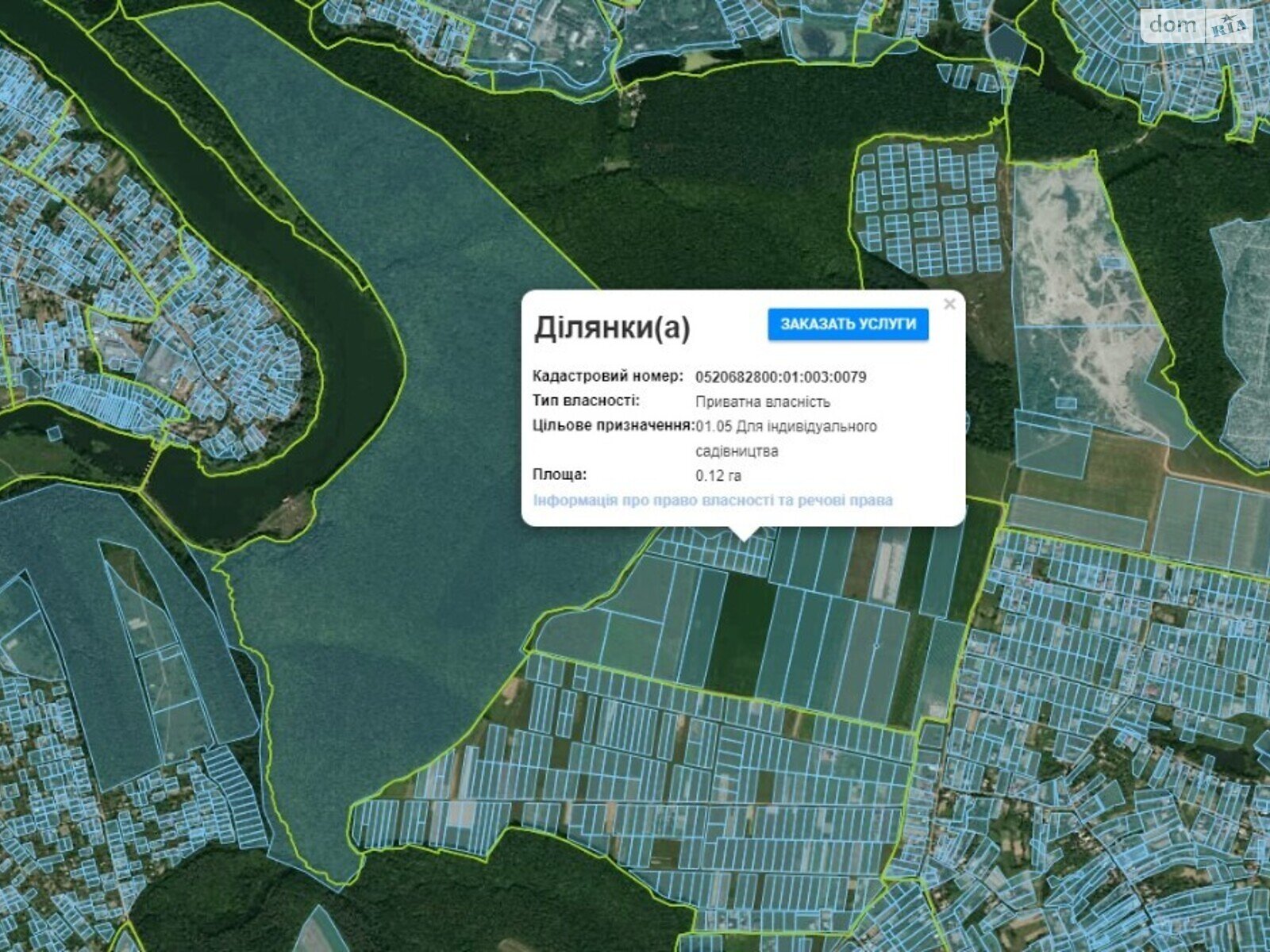Click the 0.12 га area value

718,475
